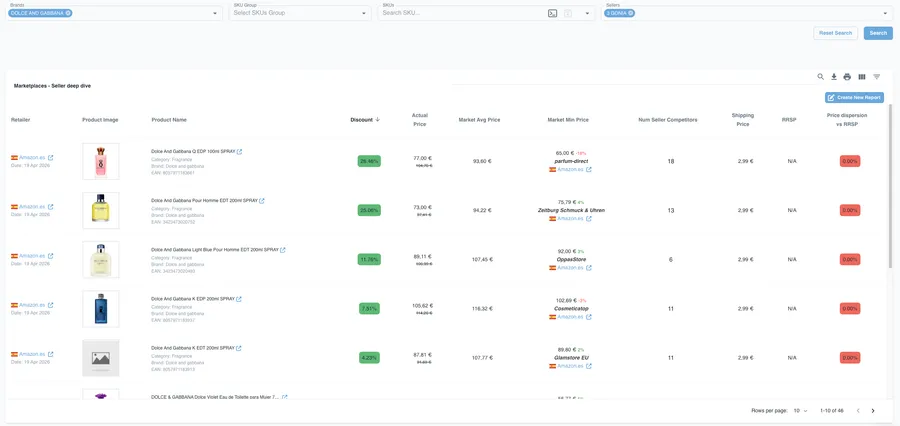The height and width of the screenshot is (426, 900).
Task: Open external icon under parfum-direct min price
Action: point(589,169)
